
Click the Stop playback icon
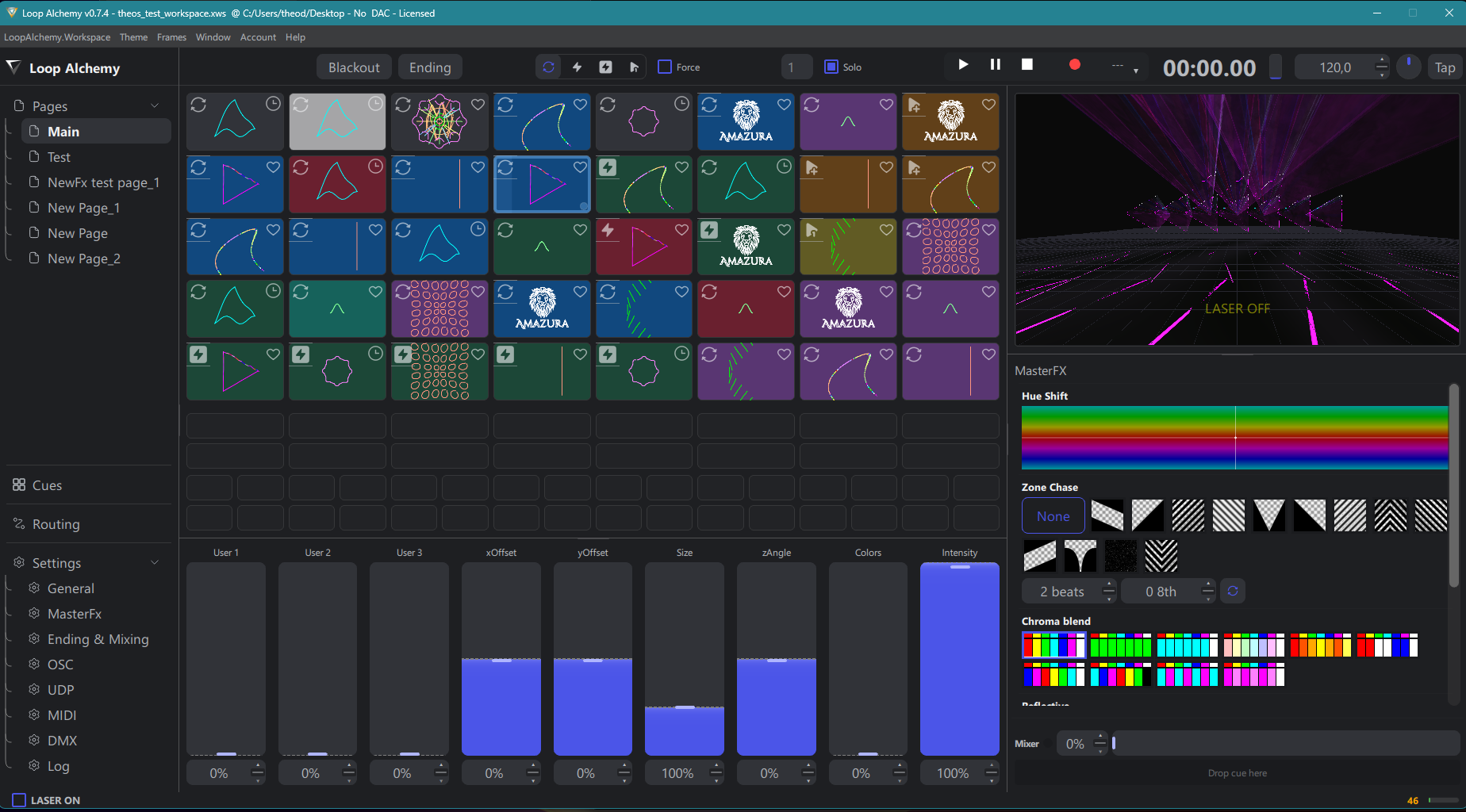coord(1027,65)
